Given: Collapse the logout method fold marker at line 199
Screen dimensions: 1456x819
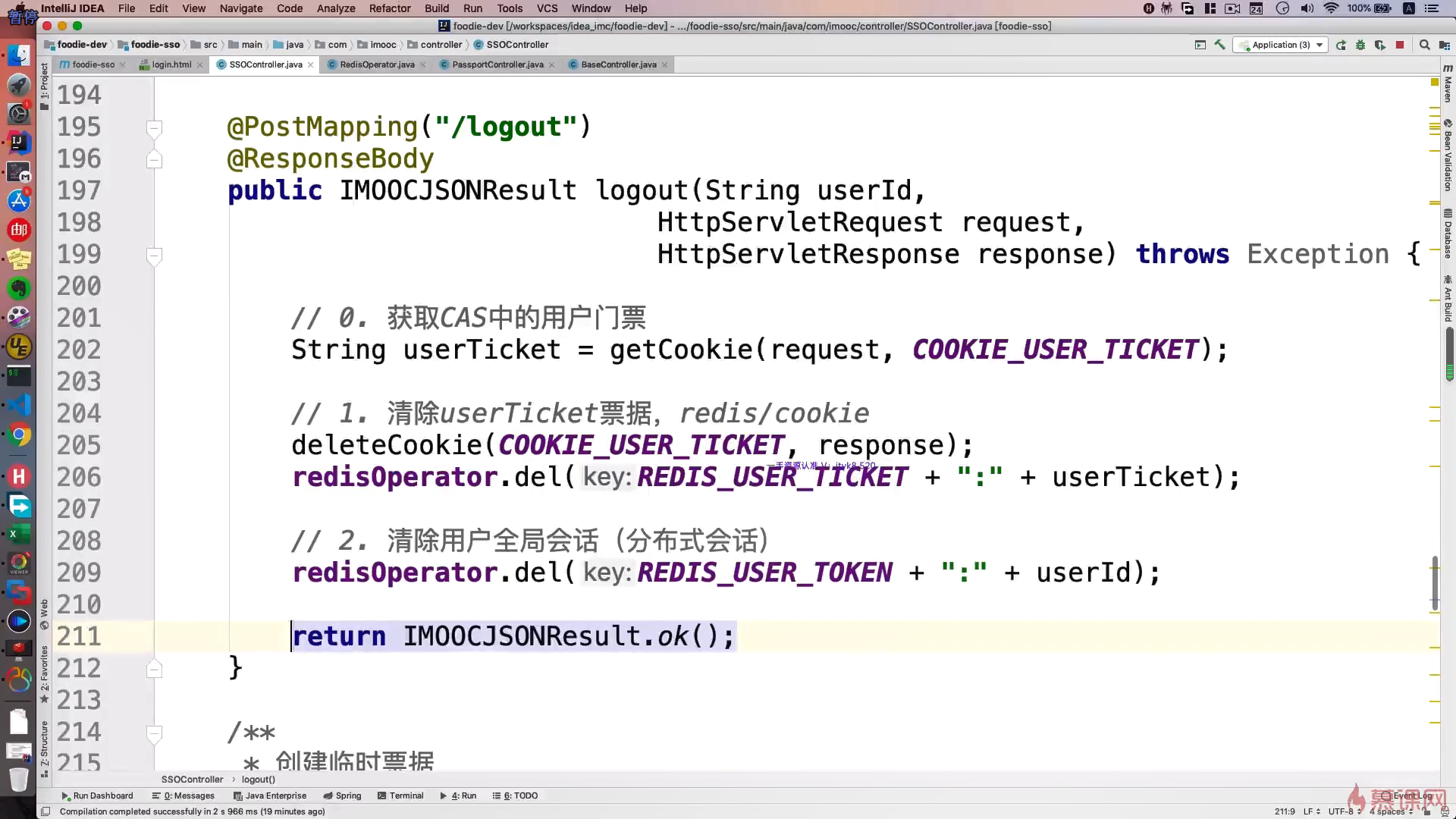Looking at the screenshot, I should click(154, 255).
